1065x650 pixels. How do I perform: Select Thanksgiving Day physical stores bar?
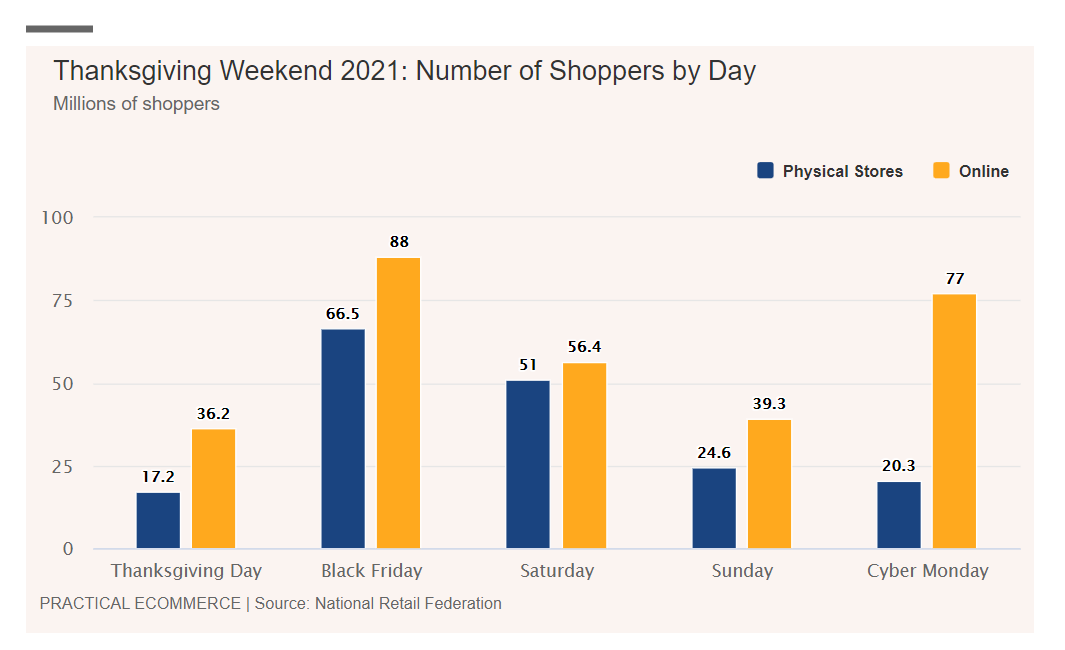coord(158,520)
